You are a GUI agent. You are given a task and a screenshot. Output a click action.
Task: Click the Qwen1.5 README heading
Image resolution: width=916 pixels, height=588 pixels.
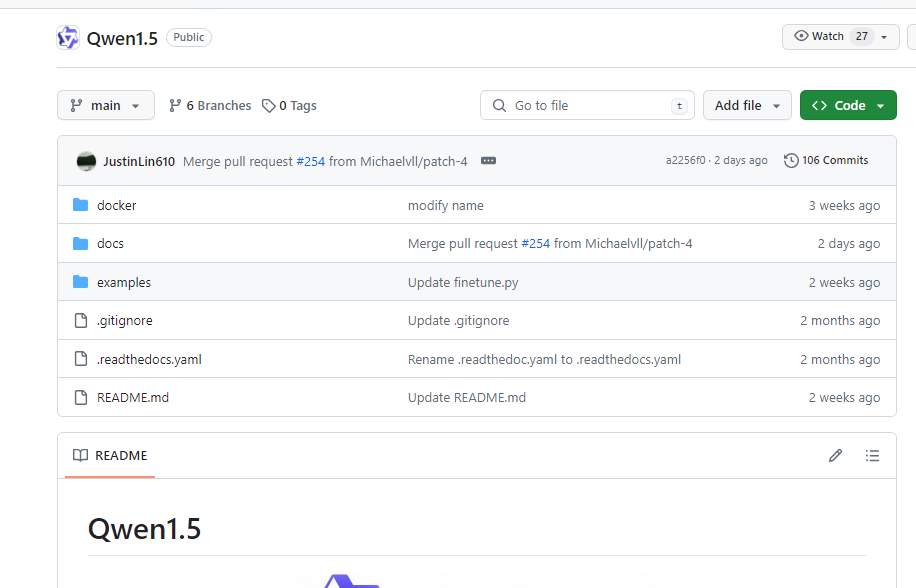pyautogui.click(x=144, y=529)
